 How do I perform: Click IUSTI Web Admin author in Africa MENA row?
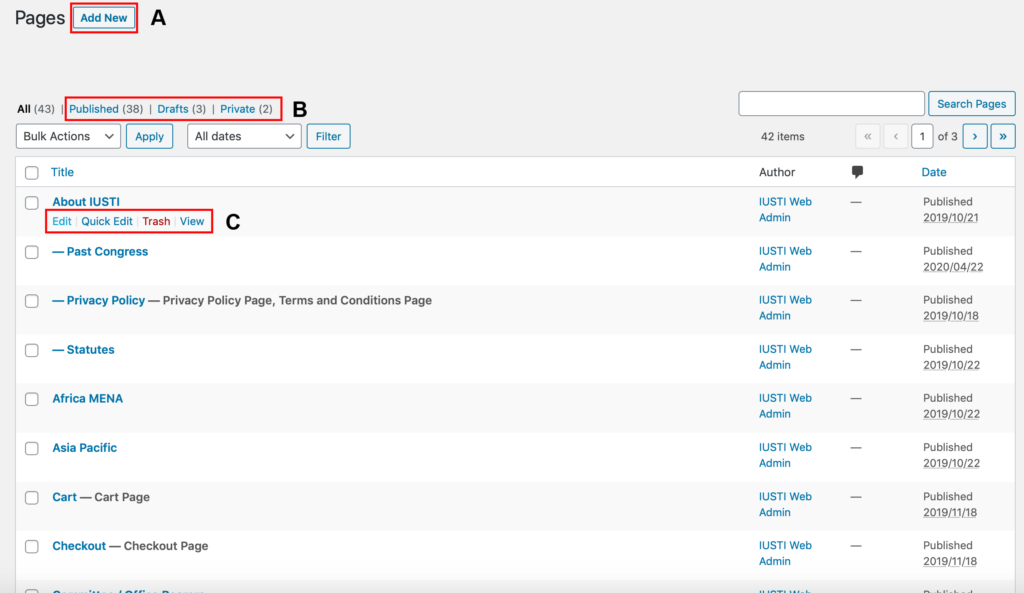785,406
